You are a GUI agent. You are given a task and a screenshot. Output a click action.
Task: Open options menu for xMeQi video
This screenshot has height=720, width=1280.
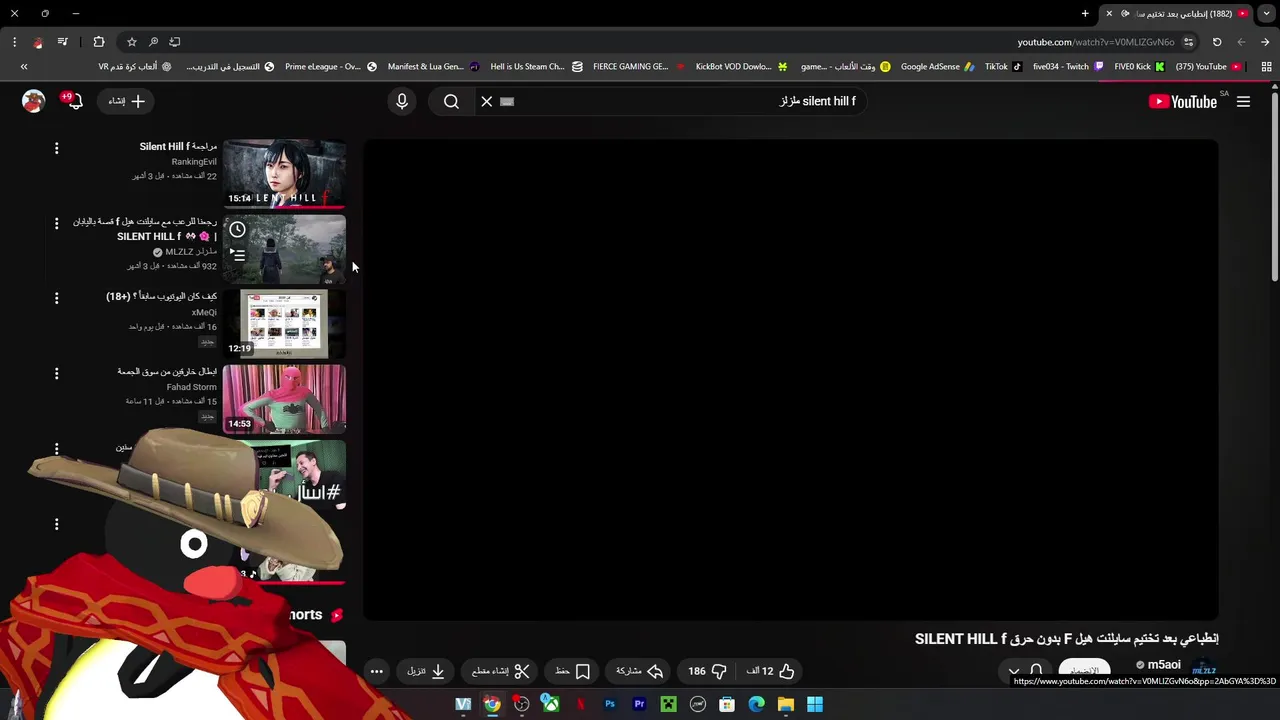(x=56, y=298)
